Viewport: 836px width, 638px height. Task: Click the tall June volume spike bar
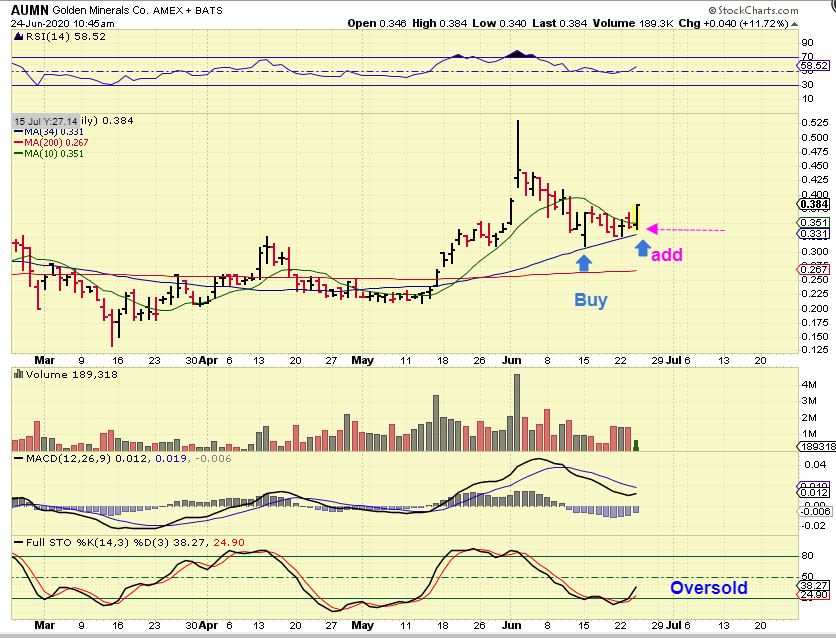(516, 413)
